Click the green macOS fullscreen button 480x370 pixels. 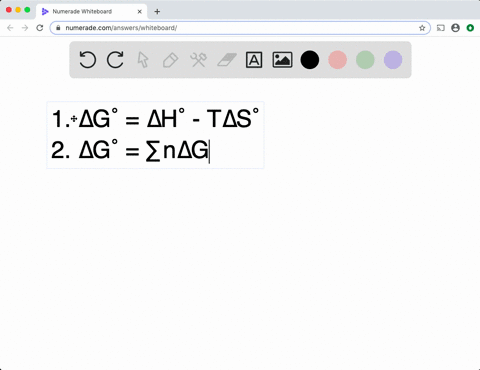27,10
